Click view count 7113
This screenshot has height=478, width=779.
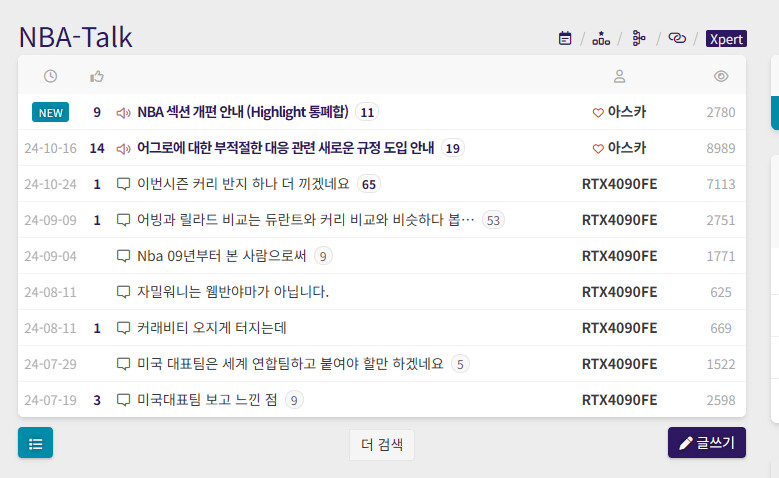(x=721, y=184)
